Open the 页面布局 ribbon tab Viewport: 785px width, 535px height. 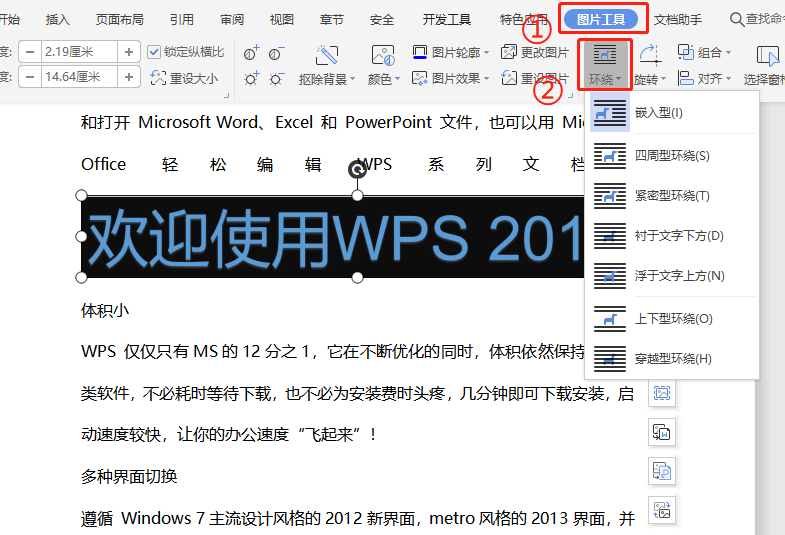[x=120, y=20]
